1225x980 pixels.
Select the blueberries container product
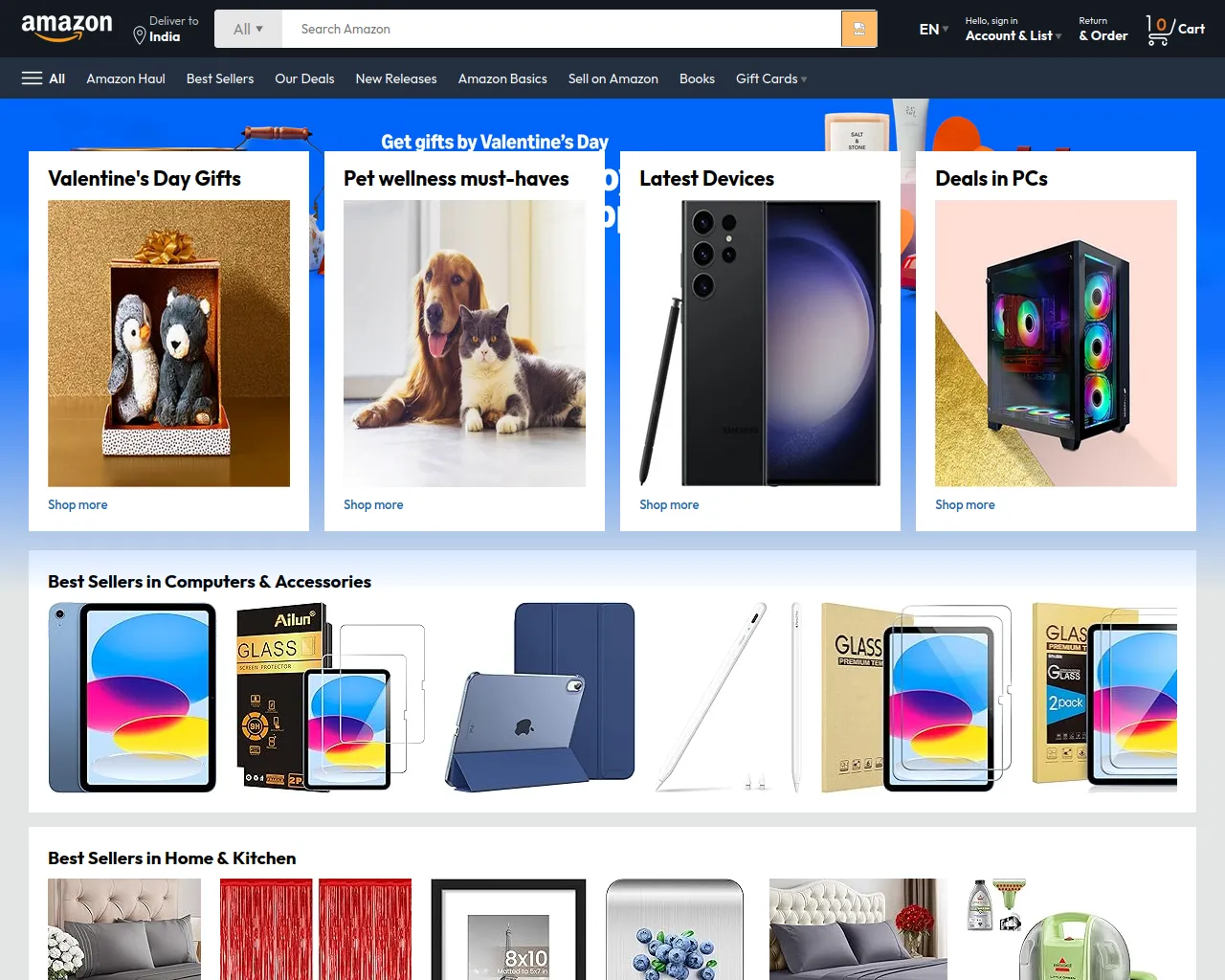click(675, 929)
